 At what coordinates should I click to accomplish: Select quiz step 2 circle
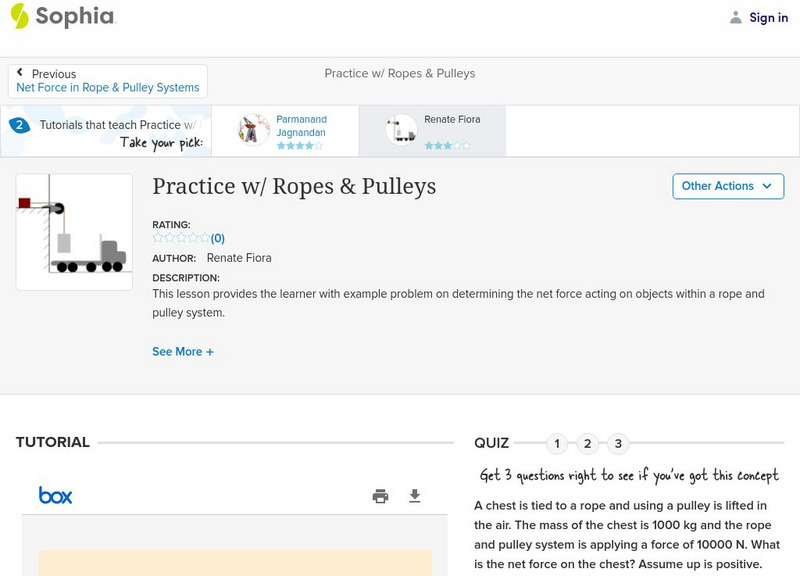589,442
